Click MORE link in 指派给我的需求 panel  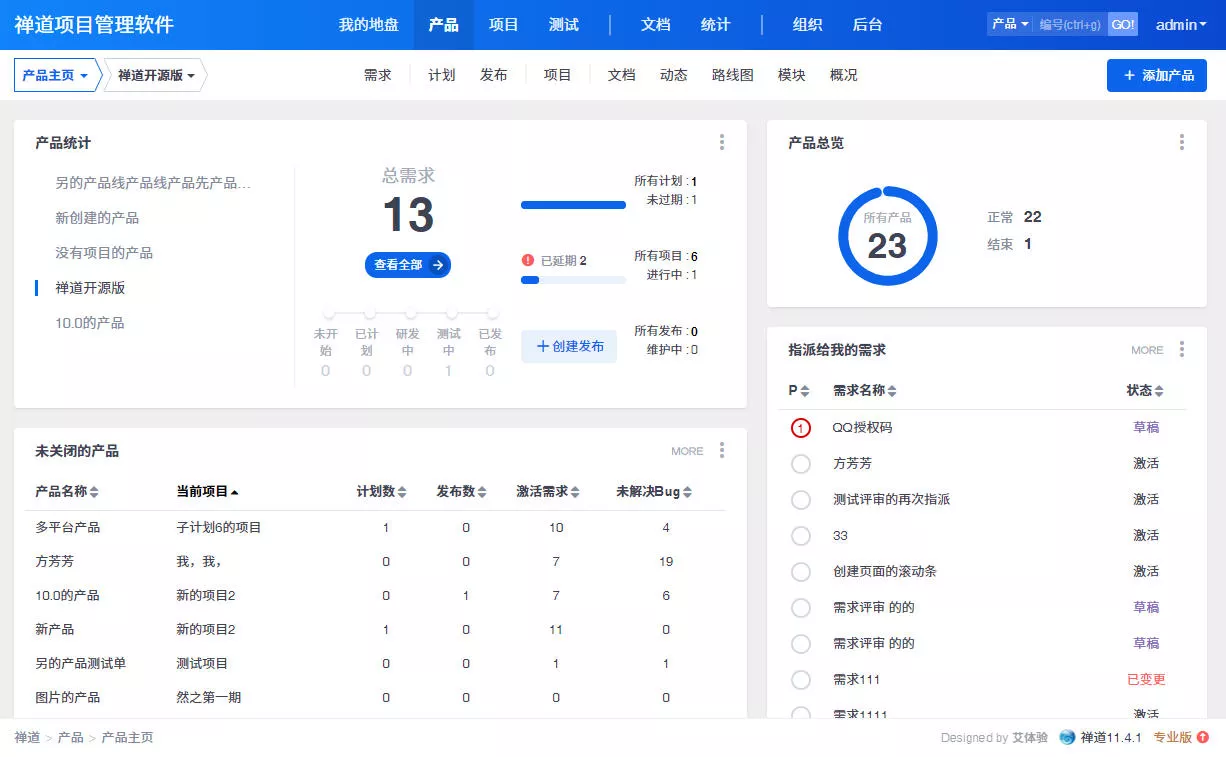[1147, 350]
